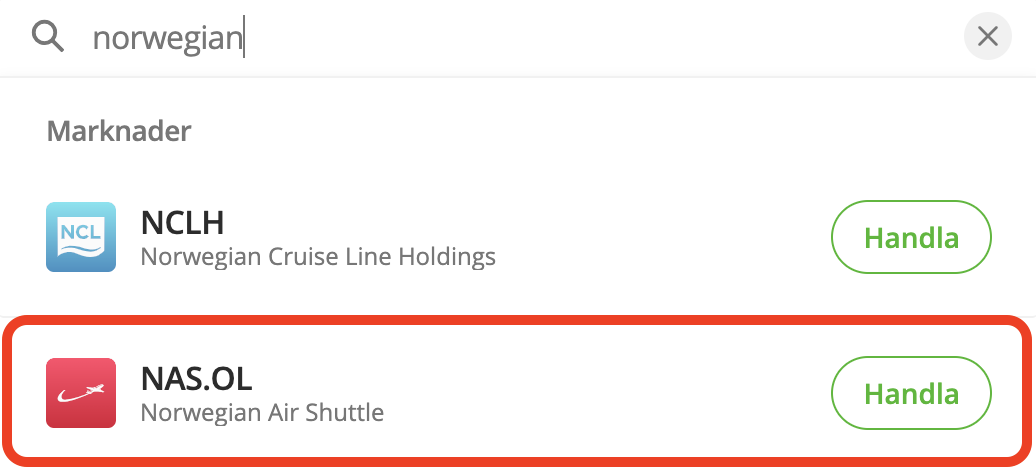
Task: Click blank area right of Marknader heading
Action: (600, 130)
